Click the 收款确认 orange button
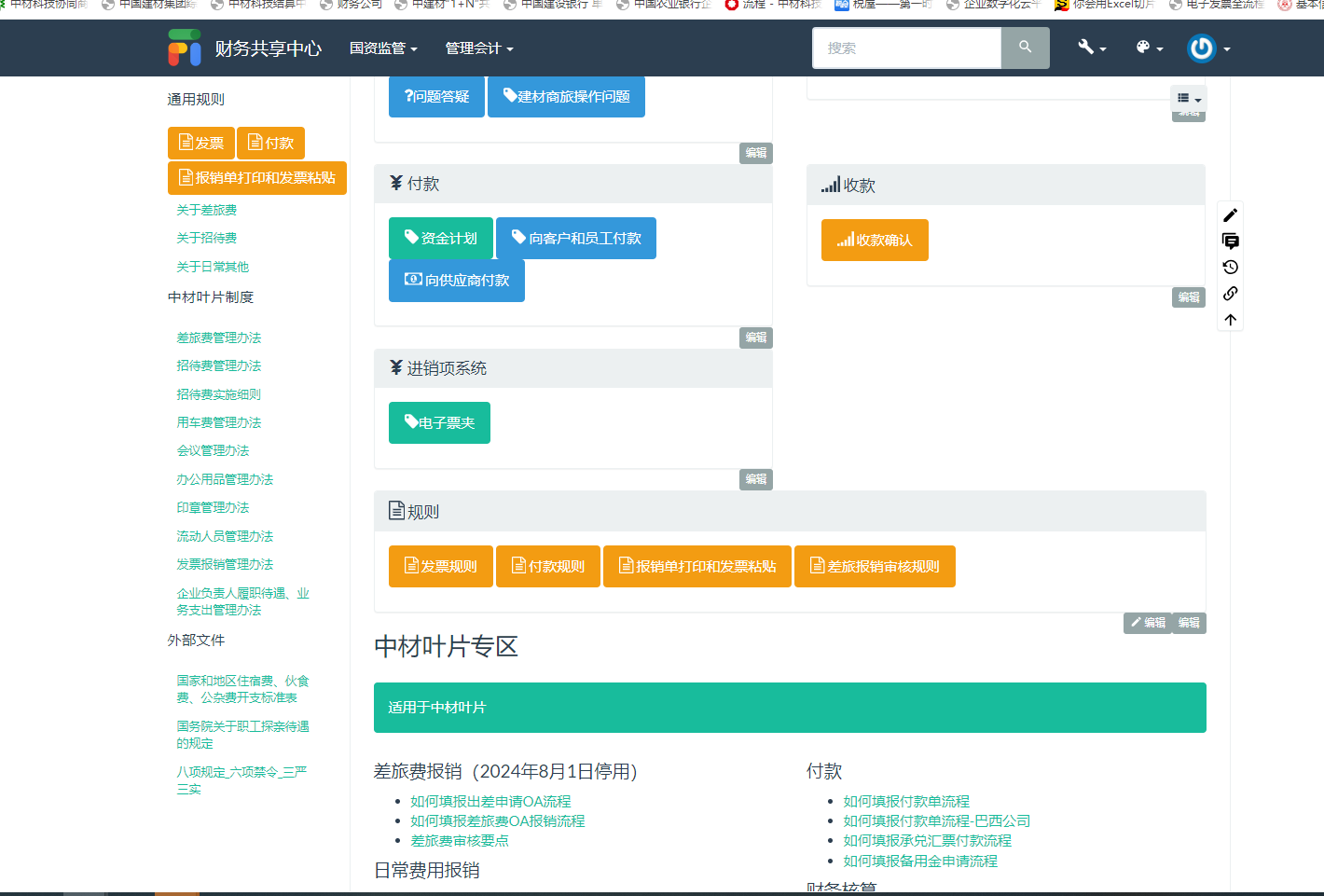 coord(875,240)
